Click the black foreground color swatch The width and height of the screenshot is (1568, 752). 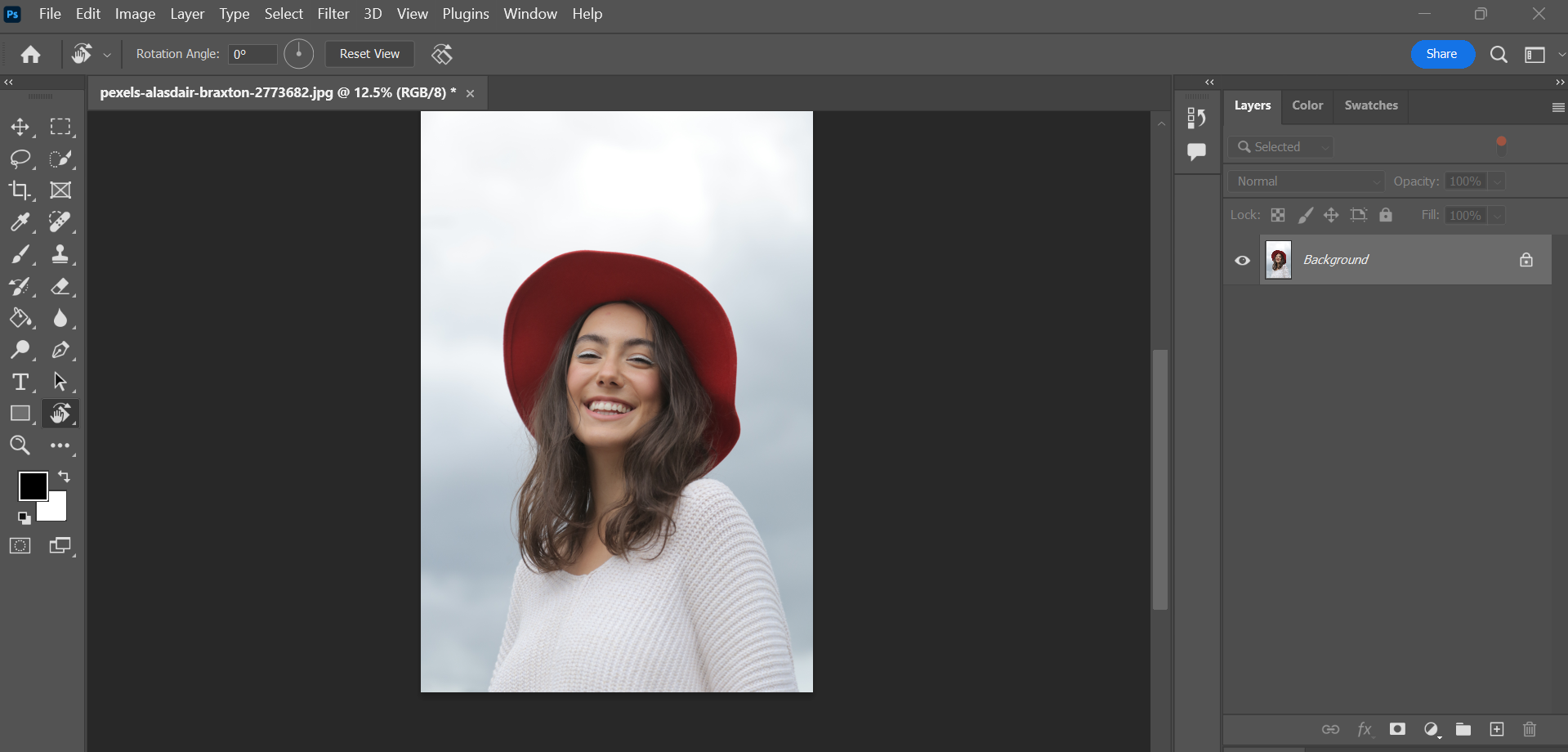33,486
